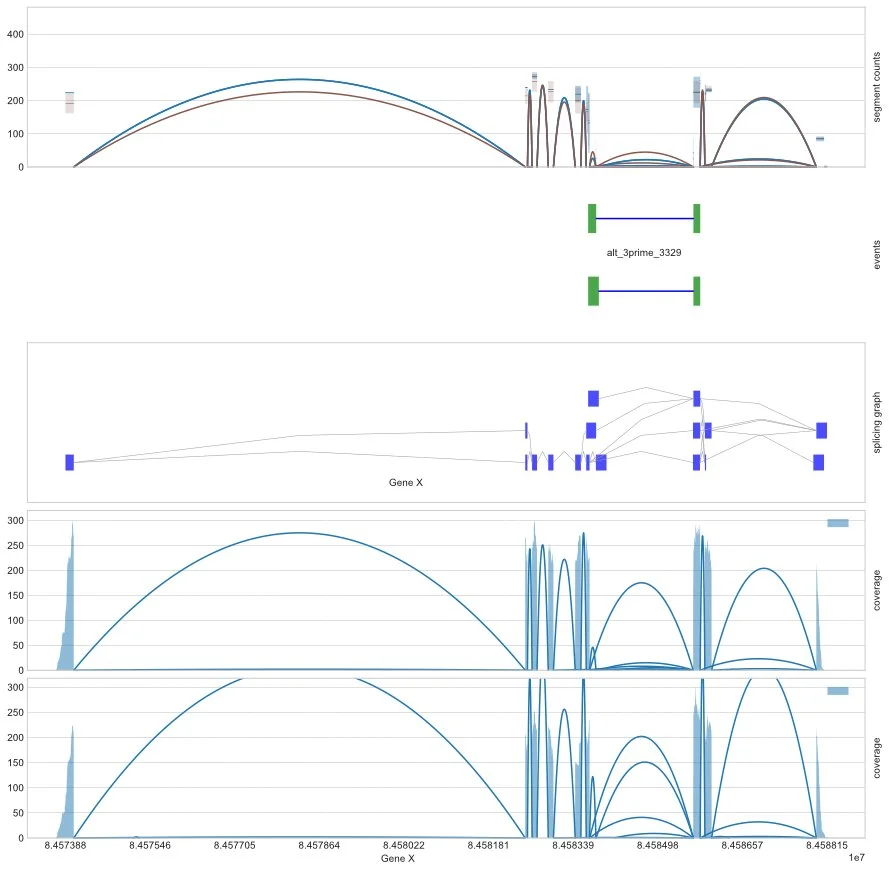Click the 'splicing graph' panel label
This screenshot has width=889, height=871.
pos(877,422)
